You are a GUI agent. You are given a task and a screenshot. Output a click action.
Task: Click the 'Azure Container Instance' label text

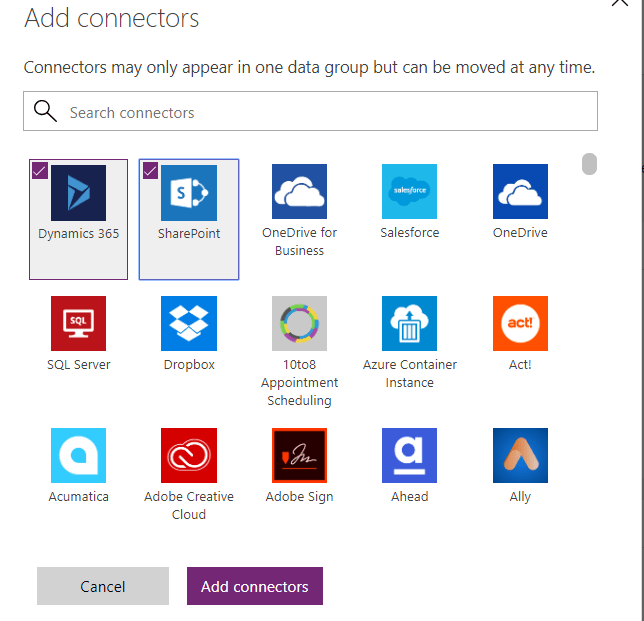click(409, 373)
